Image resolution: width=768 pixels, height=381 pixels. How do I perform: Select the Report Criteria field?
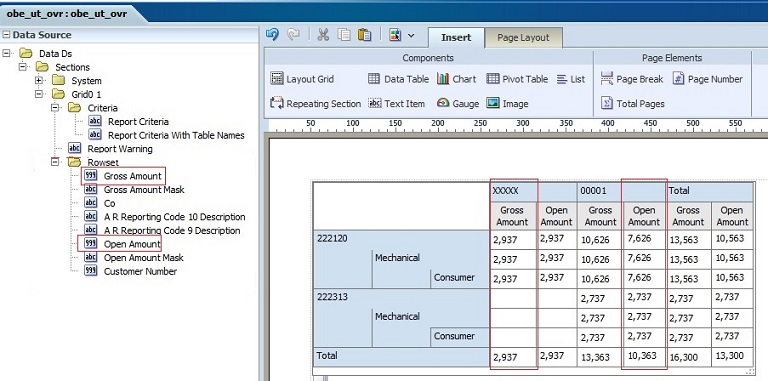128,121
